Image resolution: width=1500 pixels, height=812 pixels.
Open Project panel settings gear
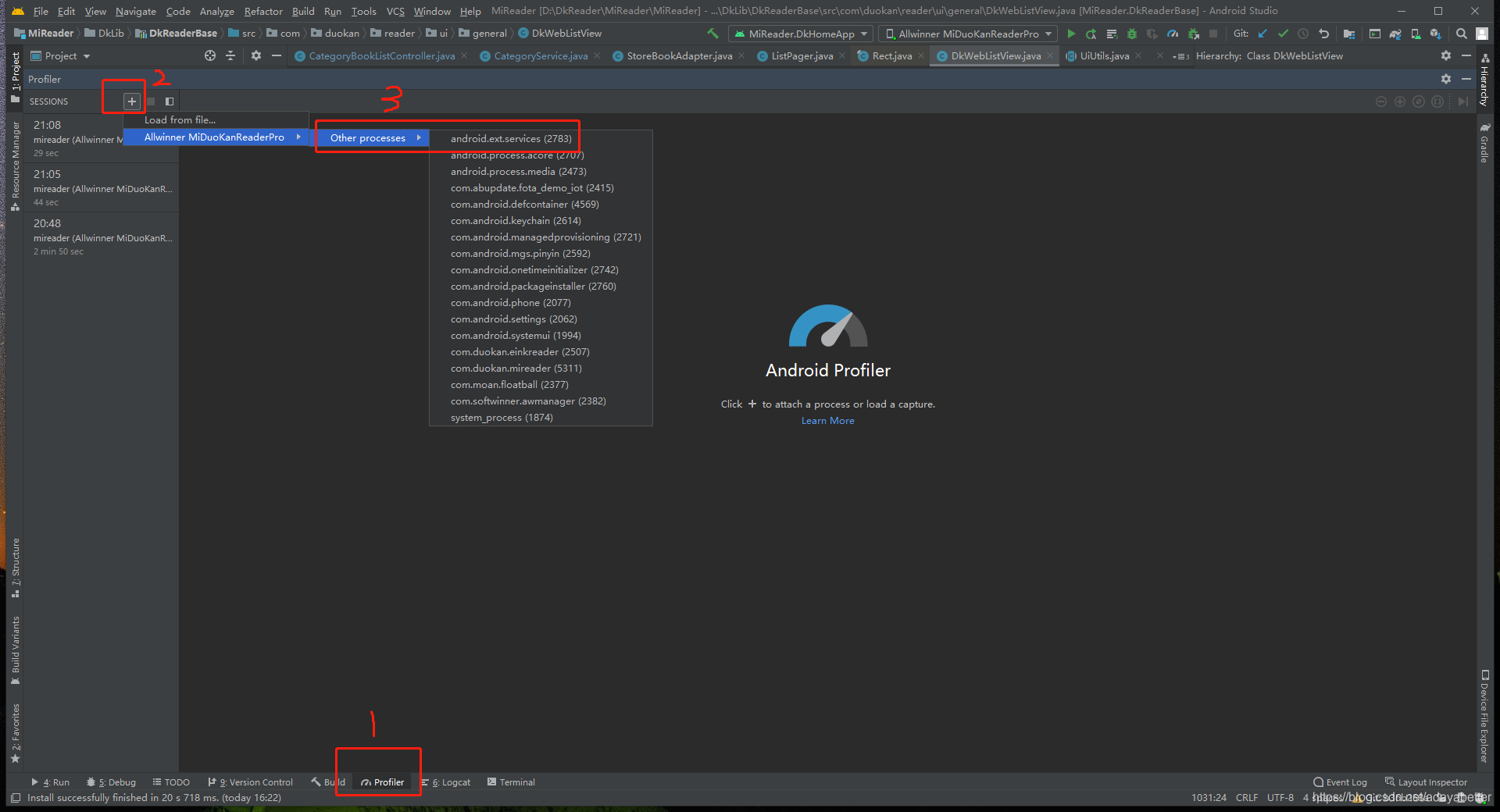pyautogui.click(x=255, y=55)
